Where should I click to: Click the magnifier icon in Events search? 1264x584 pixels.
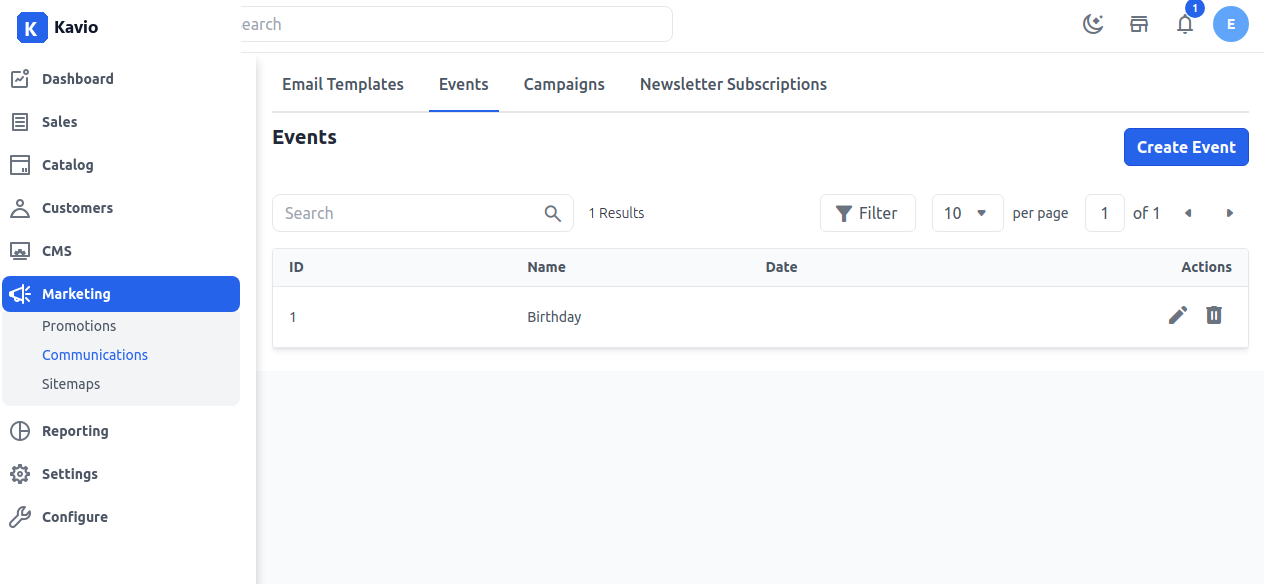pos(553,213)
